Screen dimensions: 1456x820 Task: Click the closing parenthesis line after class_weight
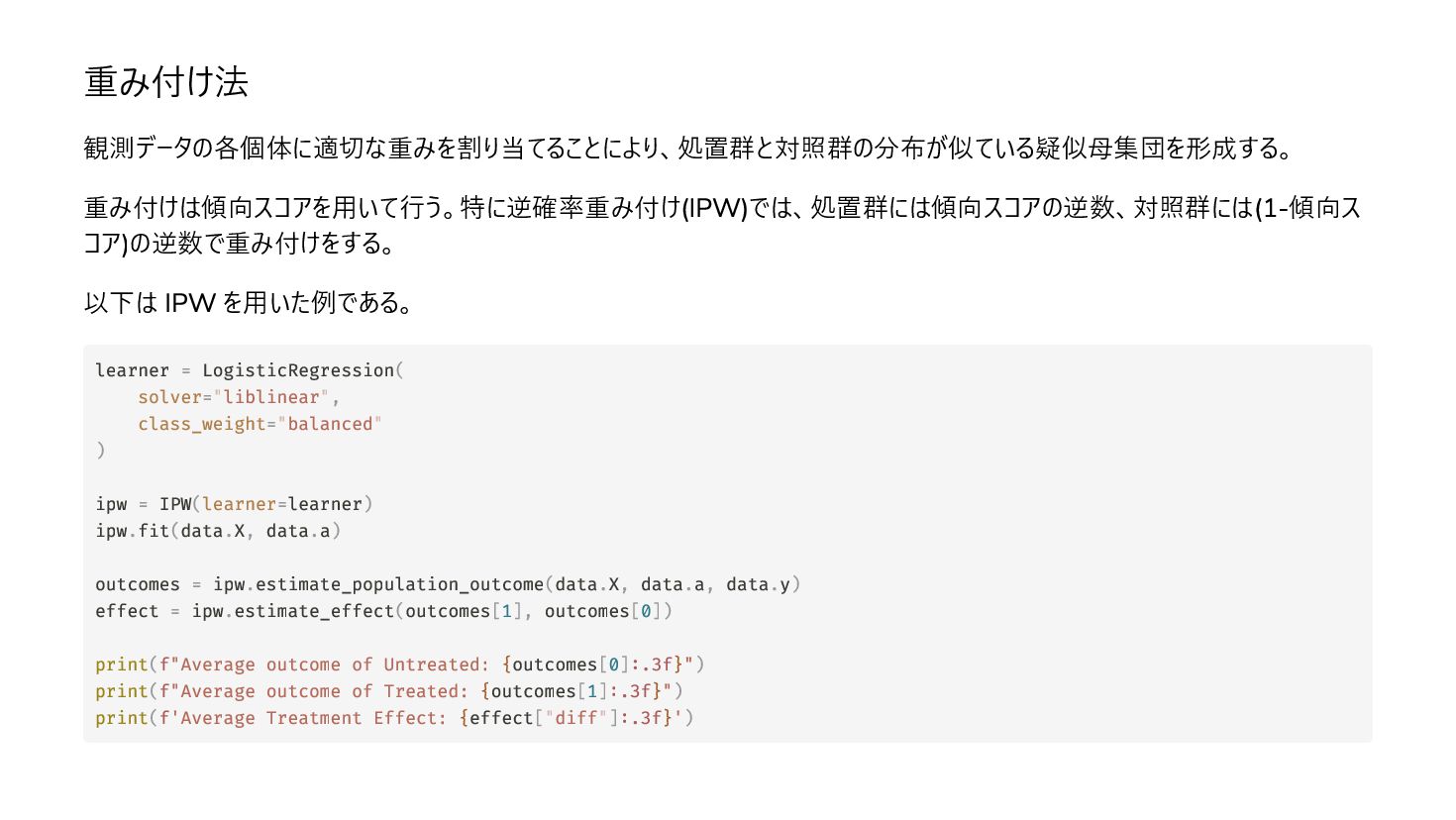(100, 451)
